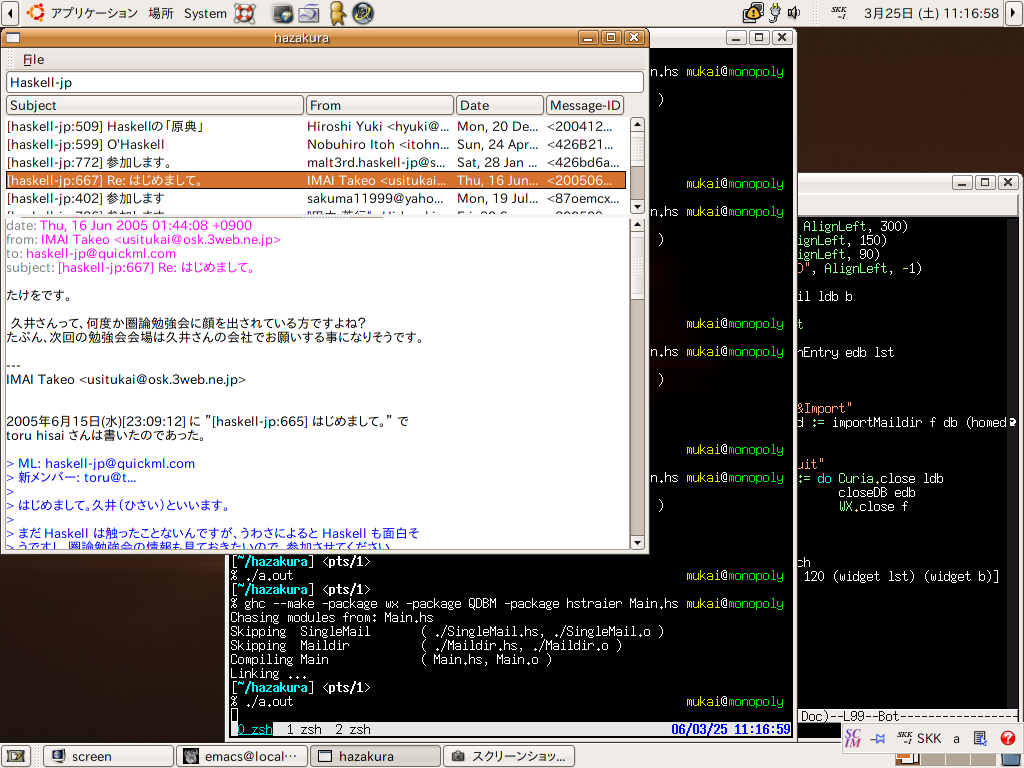This screenshot has height=768, width=1024.
Task: Toggle the SKK input mode 'a' button
Action: coord(956,738)
